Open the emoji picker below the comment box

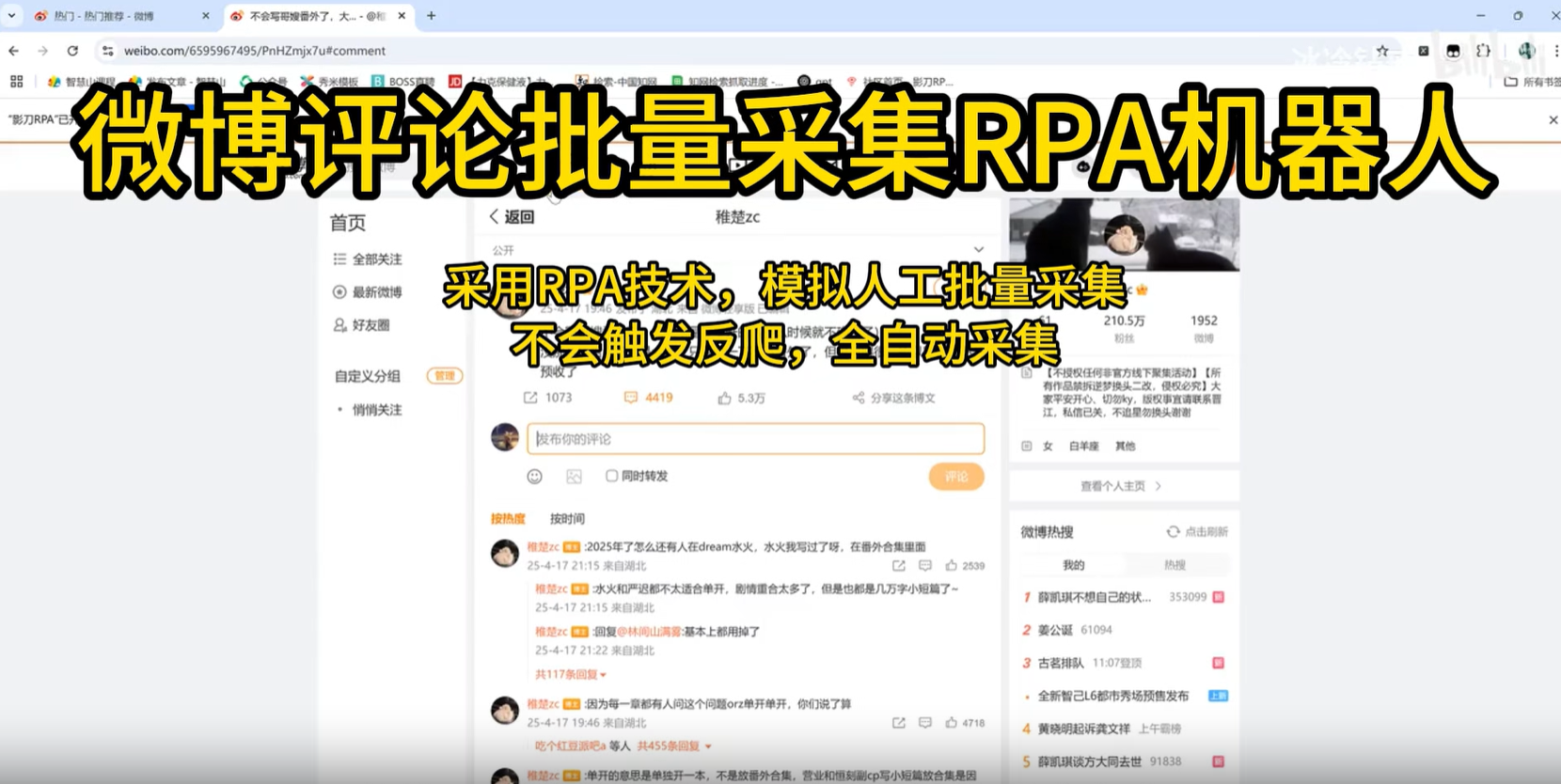(534, 477)
